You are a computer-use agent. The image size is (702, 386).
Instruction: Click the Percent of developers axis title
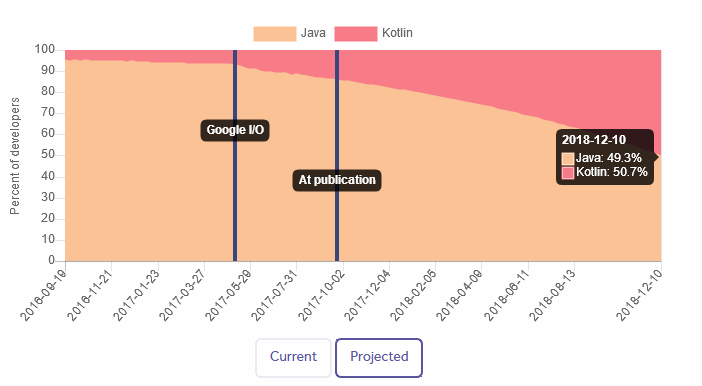pos(15,156)
